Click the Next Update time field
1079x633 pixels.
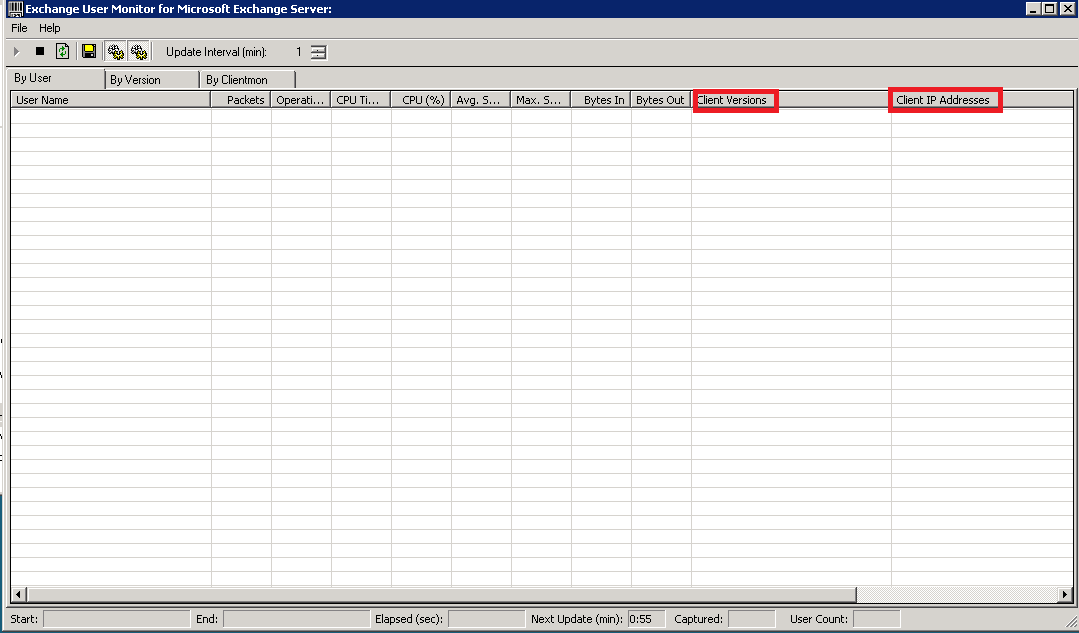(645, 619)
